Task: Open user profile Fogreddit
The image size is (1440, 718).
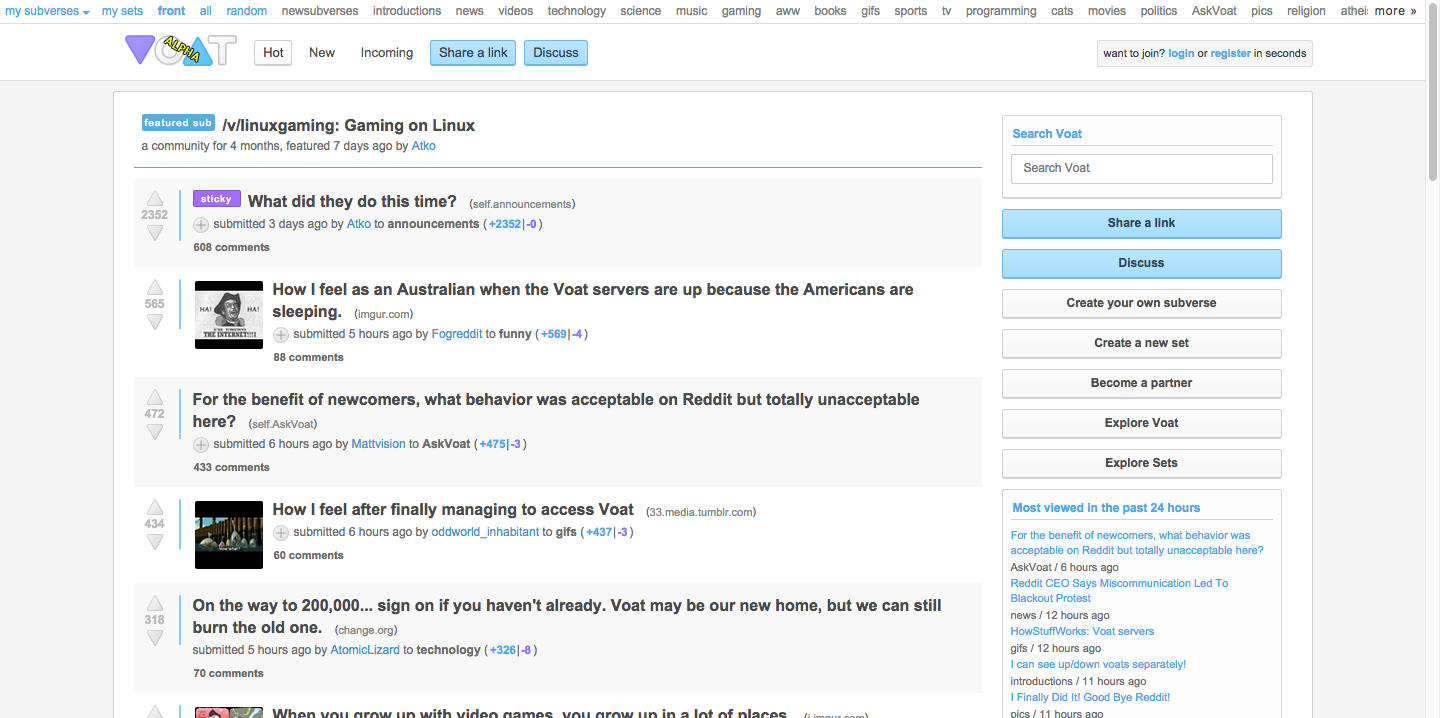Action: (457, 334)
